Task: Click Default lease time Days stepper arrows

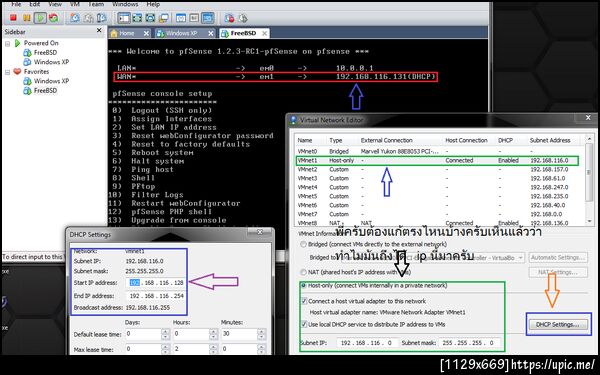Action: tap(165, 334)
